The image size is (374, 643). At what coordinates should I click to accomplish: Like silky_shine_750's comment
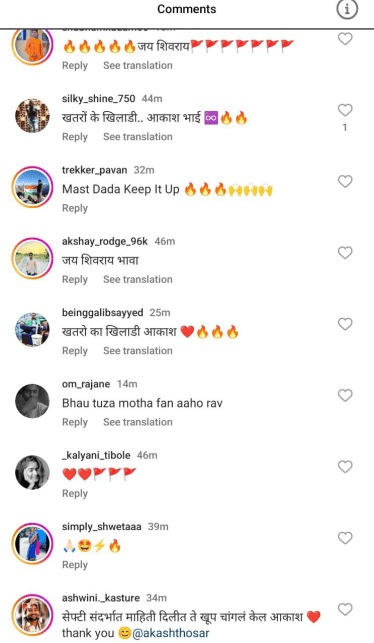pyautogui.click(x=345, y=110)
